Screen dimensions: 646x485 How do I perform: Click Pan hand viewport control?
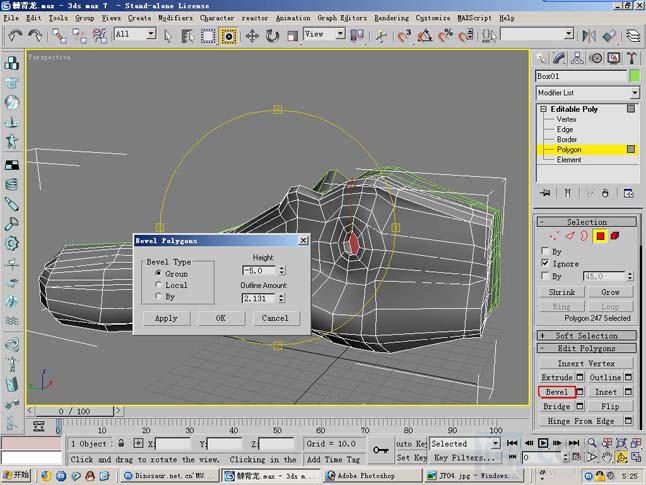[x=606, y=457]
